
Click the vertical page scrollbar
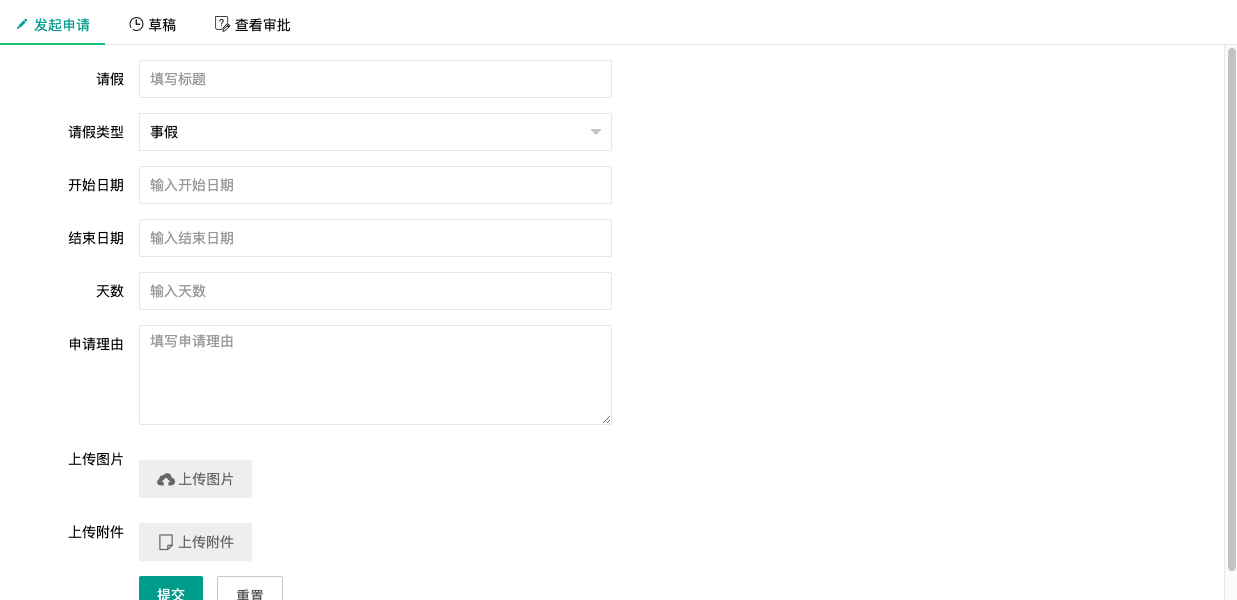(x=1231, y=300)
